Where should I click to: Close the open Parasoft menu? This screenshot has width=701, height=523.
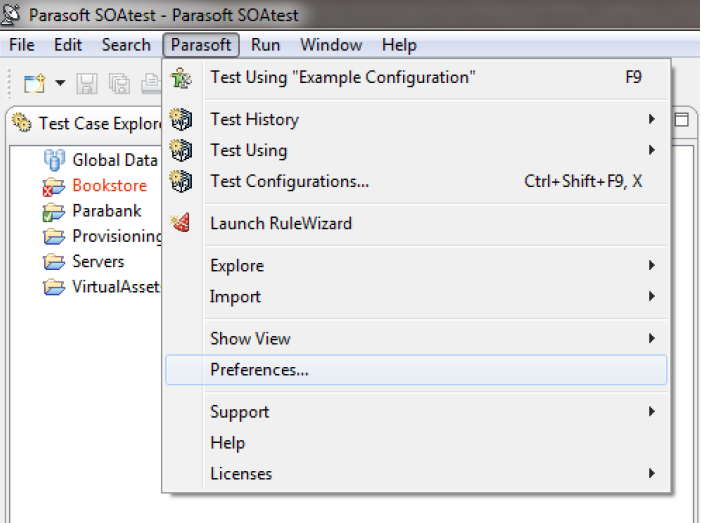coord(201,45)
